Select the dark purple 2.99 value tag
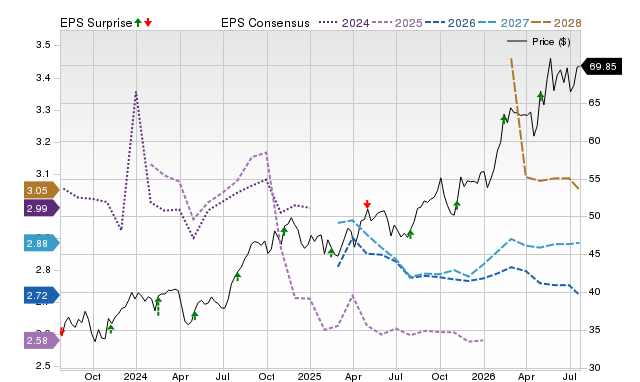Screen dimensions: 640x382 42,209
